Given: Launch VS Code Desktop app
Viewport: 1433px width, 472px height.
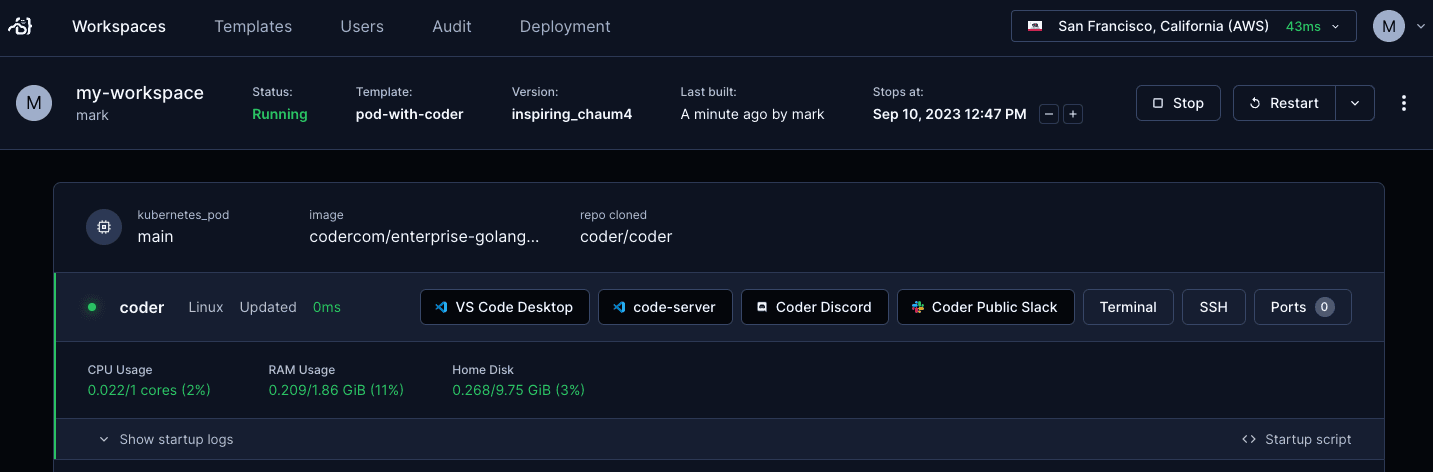Looking at the screenshot, I should [505, 307].
